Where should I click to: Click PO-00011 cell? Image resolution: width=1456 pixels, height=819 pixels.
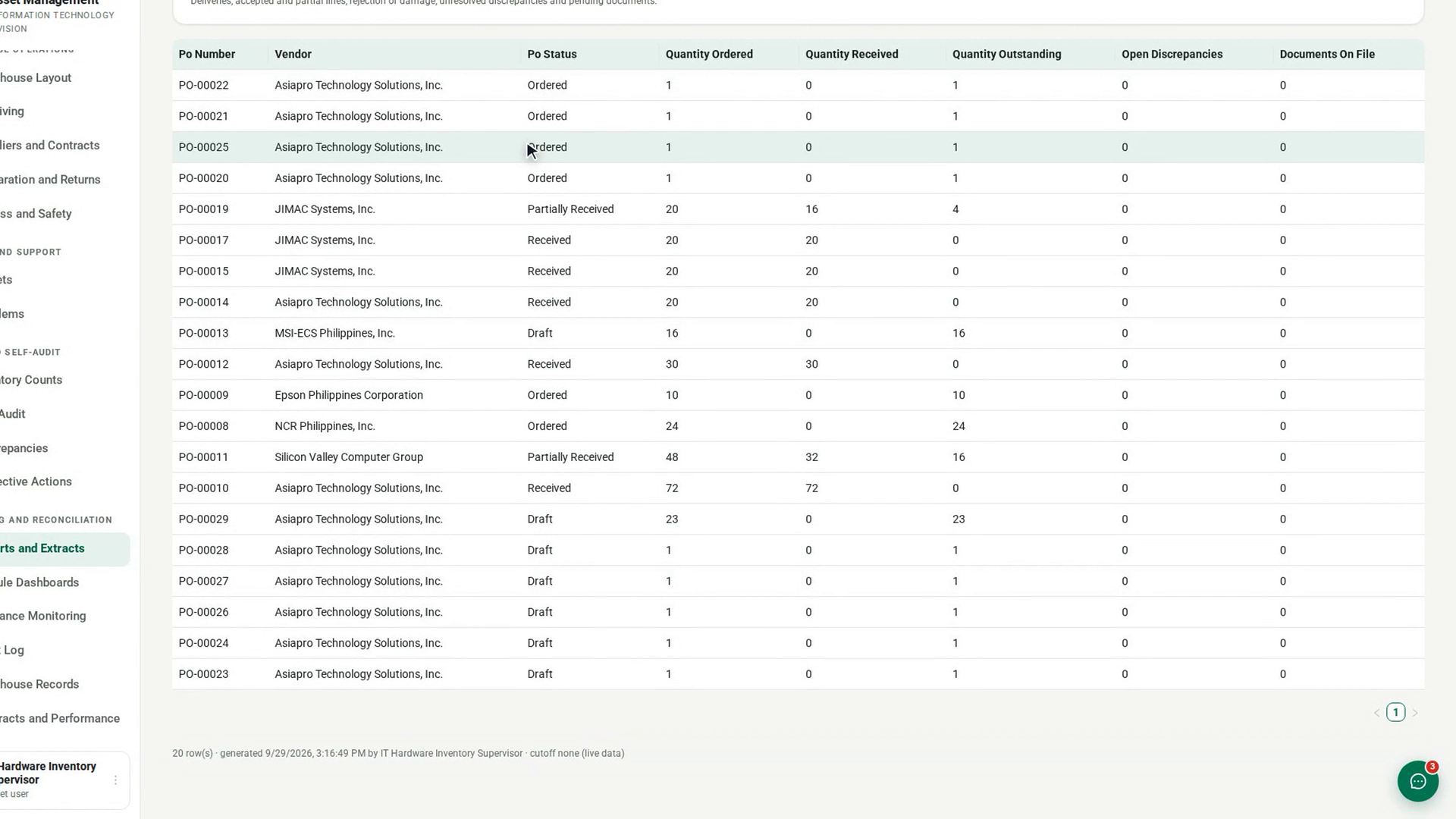pyautogui.click(x=203, y=457)
